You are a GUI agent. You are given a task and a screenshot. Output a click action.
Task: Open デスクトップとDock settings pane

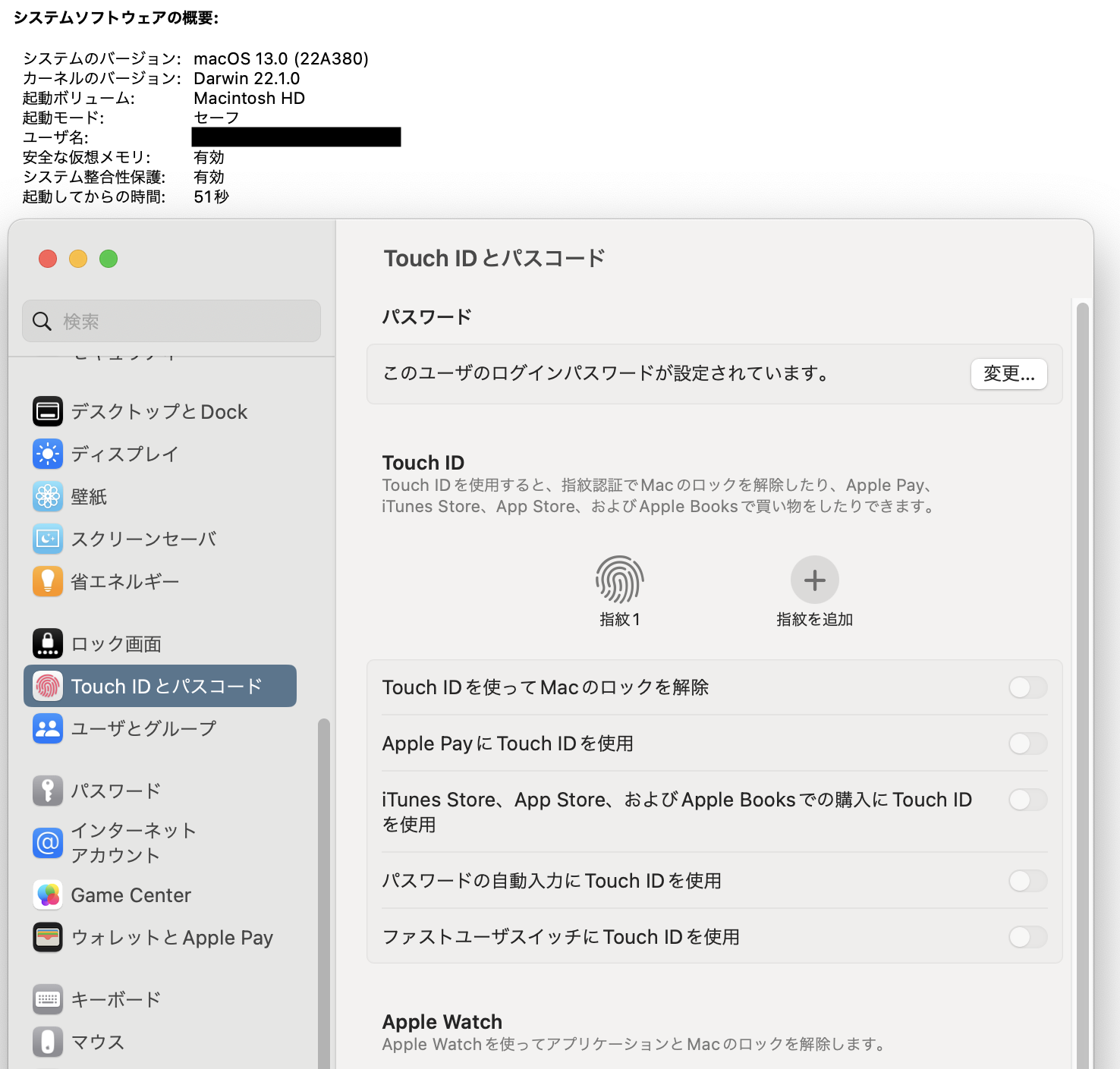click(160, 411)
